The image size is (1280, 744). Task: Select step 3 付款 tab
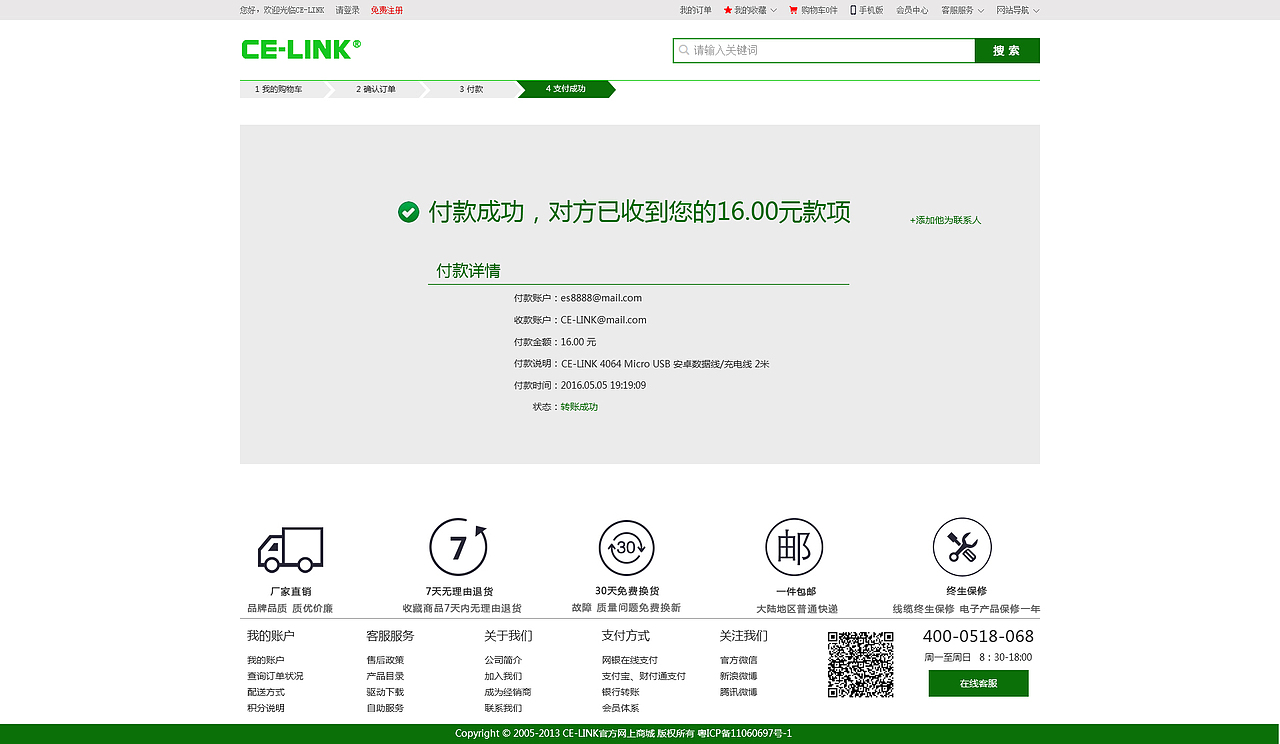pos(471,89)
